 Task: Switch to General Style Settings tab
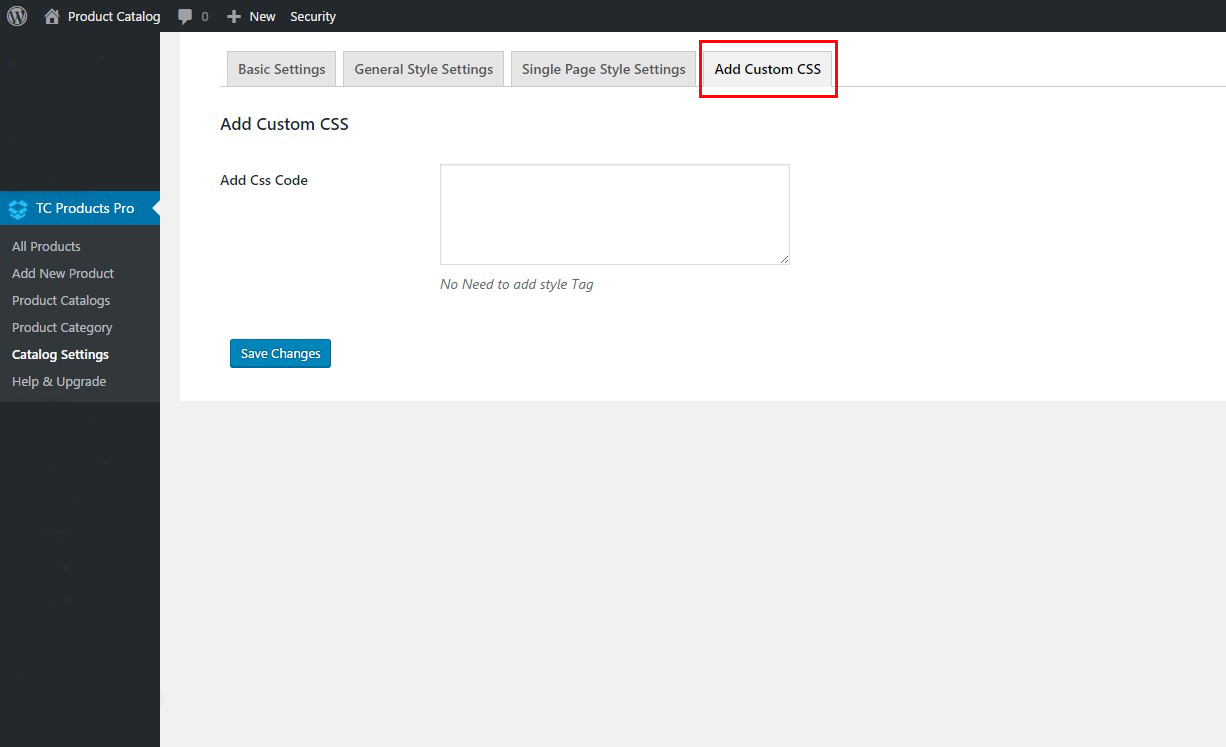[424, 69]
